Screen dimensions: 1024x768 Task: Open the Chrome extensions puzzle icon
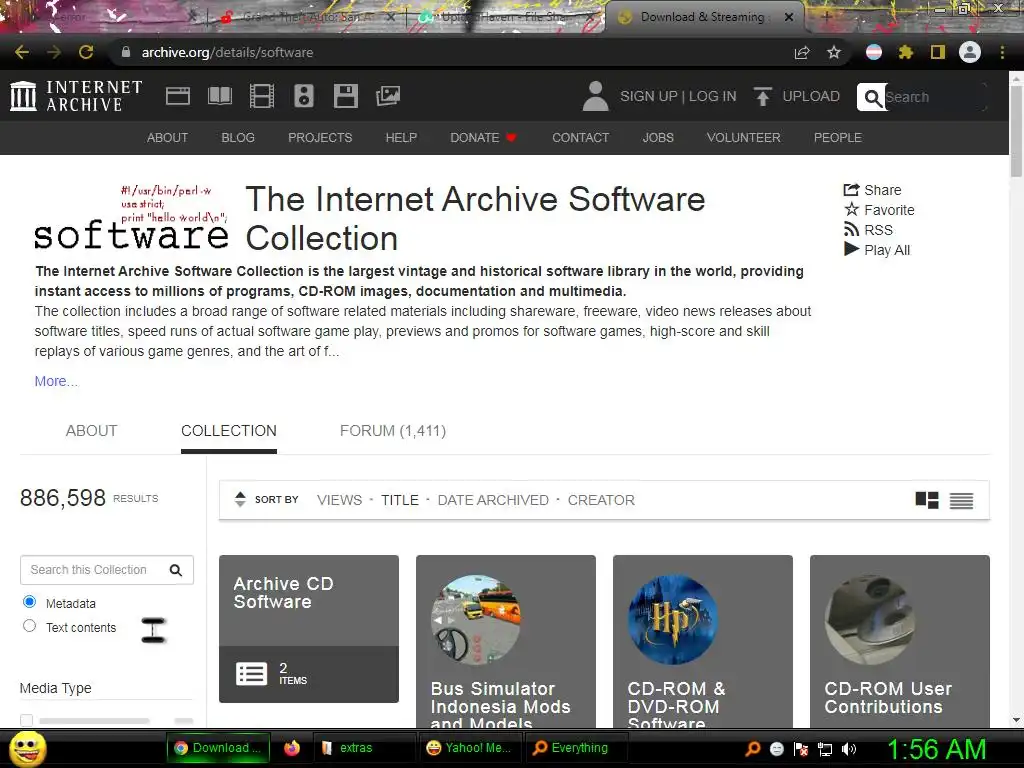905,52
